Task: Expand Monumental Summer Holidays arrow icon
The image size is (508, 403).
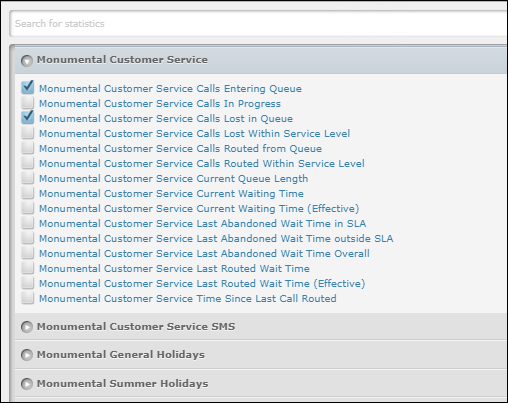Action: [27, 384]
